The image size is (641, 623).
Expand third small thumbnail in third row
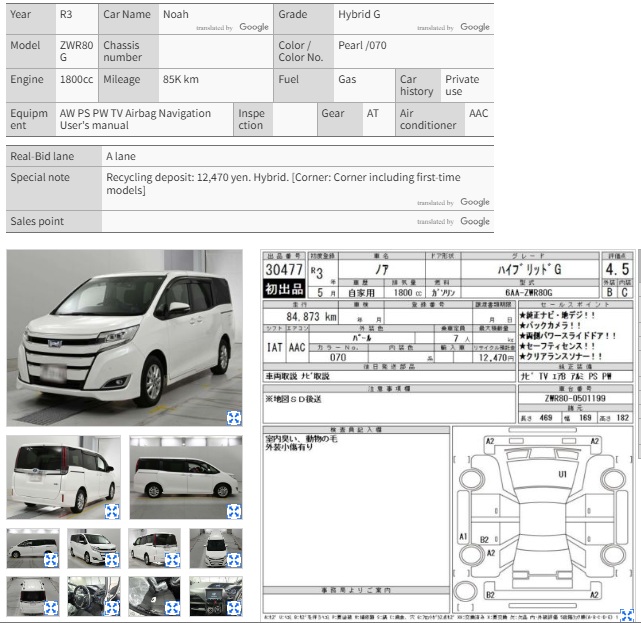click(173, 560)
